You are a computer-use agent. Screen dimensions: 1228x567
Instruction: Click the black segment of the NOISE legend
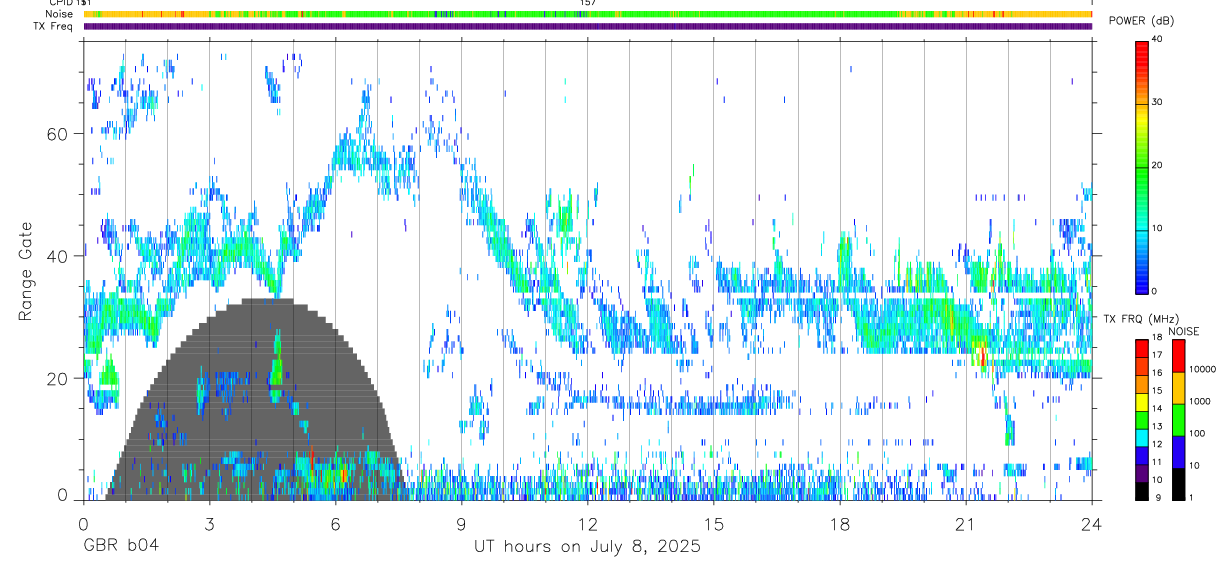tap(1178, 484)
